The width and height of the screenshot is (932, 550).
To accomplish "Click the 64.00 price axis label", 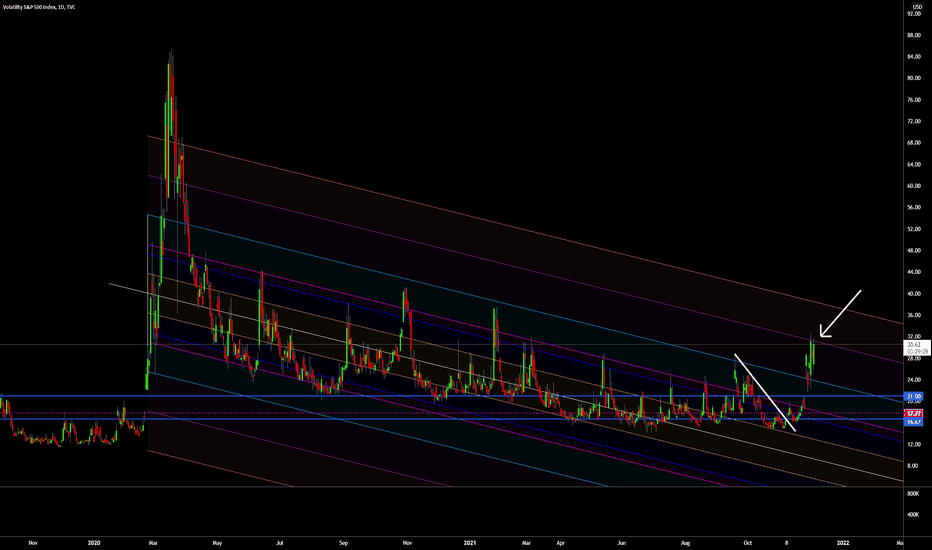I will coord(914,164).
